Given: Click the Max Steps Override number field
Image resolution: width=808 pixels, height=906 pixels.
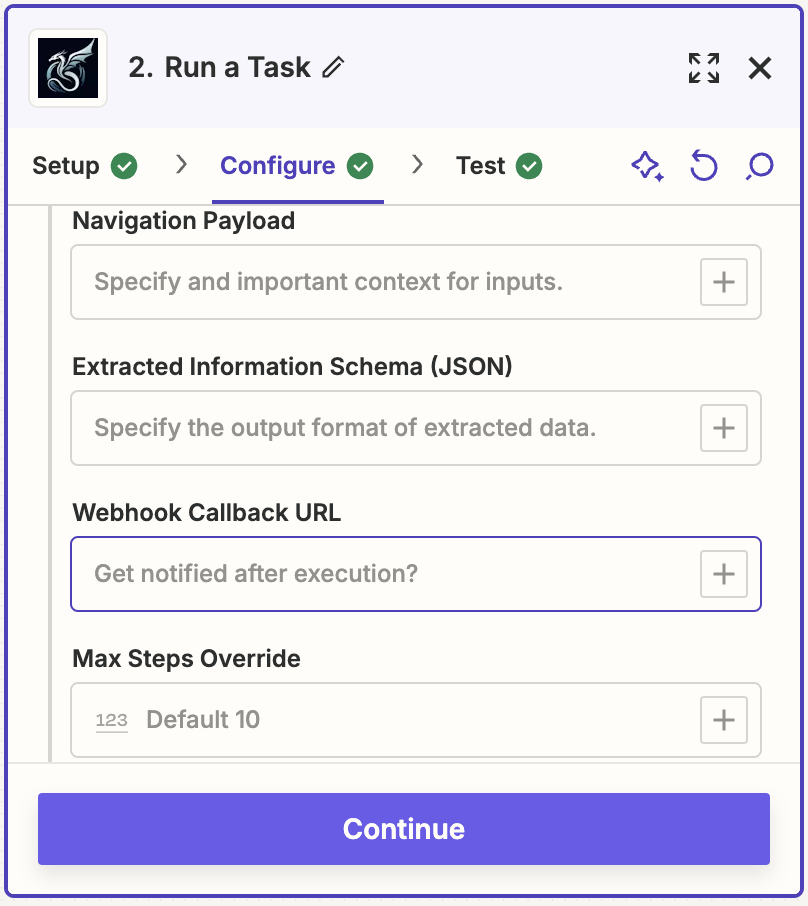Looking at the screenshot, I should (x=400, y=720).
